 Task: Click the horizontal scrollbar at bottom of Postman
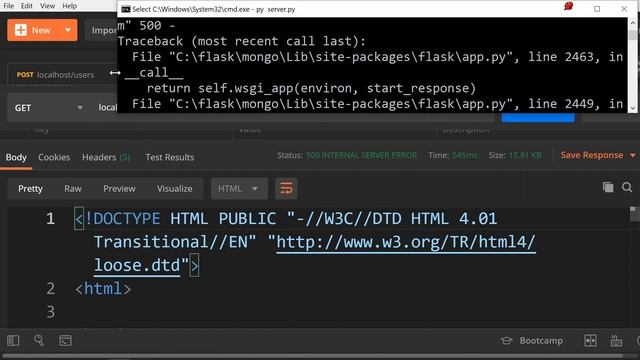tap(314, 357)
